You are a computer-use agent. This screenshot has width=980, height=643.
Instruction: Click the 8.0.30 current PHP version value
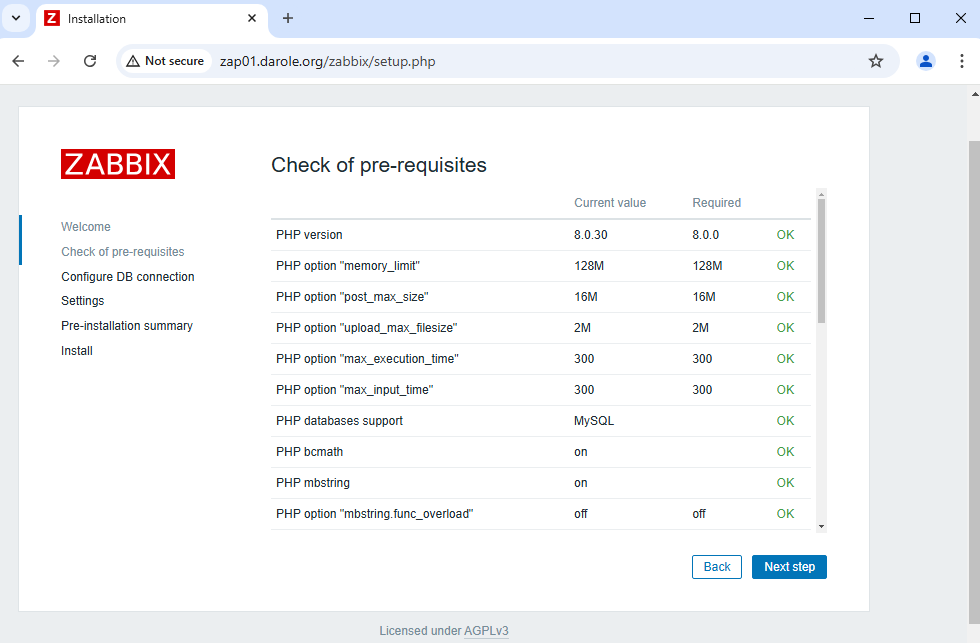coord(591,235)
